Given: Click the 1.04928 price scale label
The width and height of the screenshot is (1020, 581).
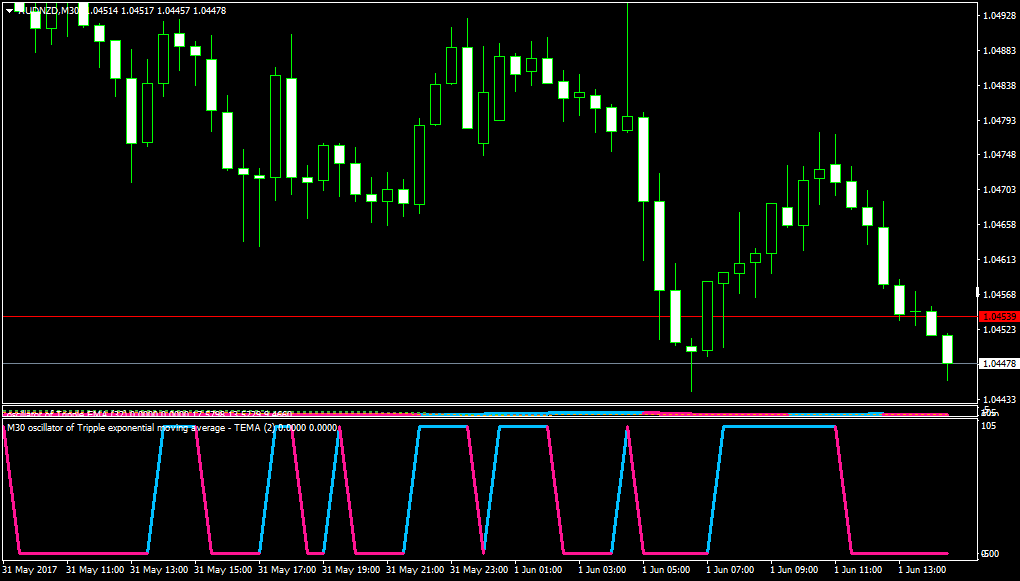Looking at the screenshot, I should click(1000, 16).
